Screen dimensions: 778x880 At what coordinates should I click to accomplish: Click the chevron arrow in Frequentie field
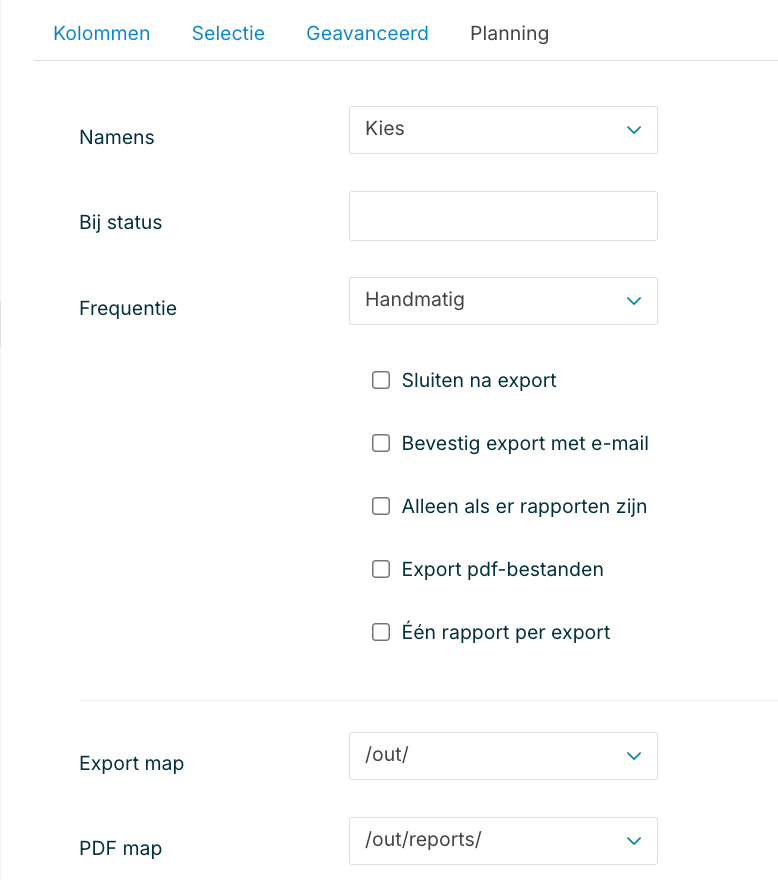[633, 301]
